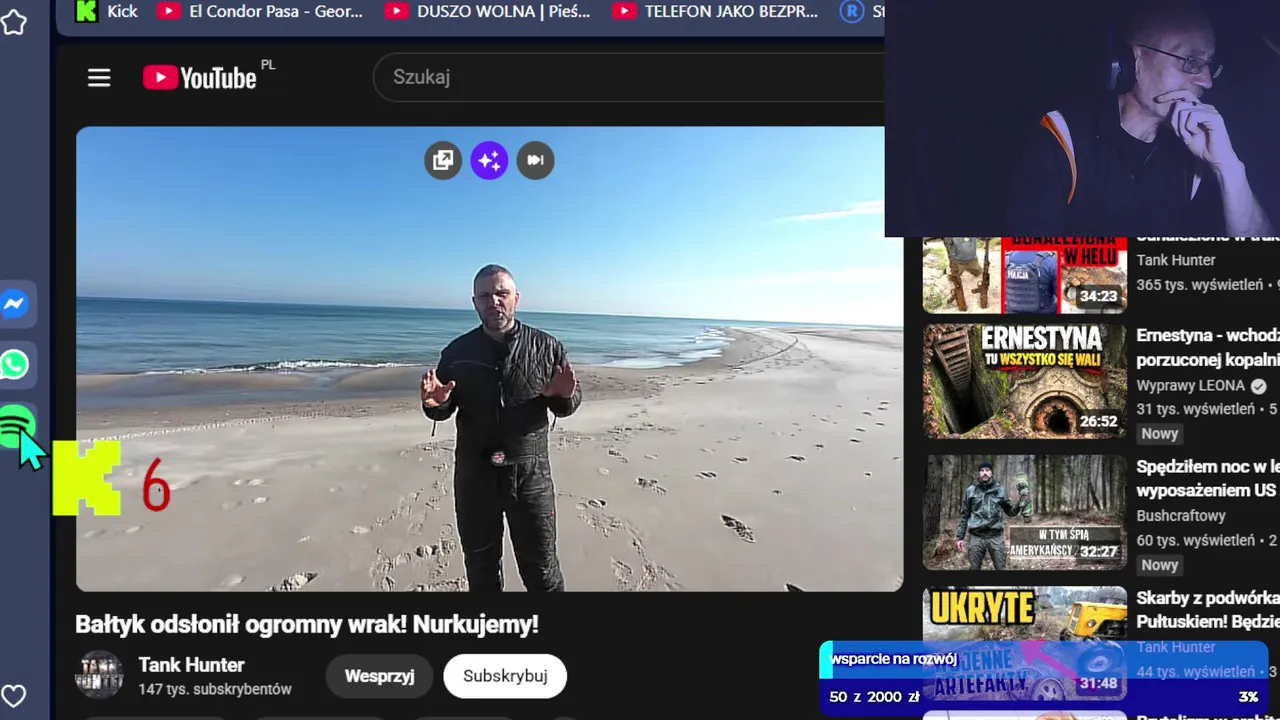Screen dimensions: 1280x720
Task: Open Spotify from the sidebar
Action: 15,427
